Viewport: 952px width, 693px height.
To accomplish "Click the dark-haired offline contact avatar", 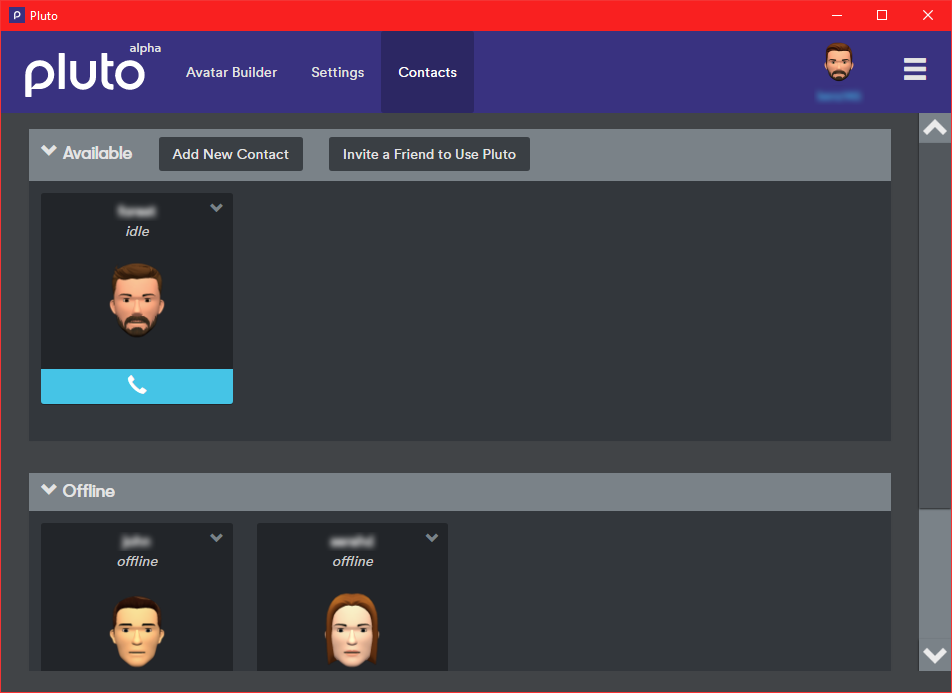I will click(x=137, y=630).
